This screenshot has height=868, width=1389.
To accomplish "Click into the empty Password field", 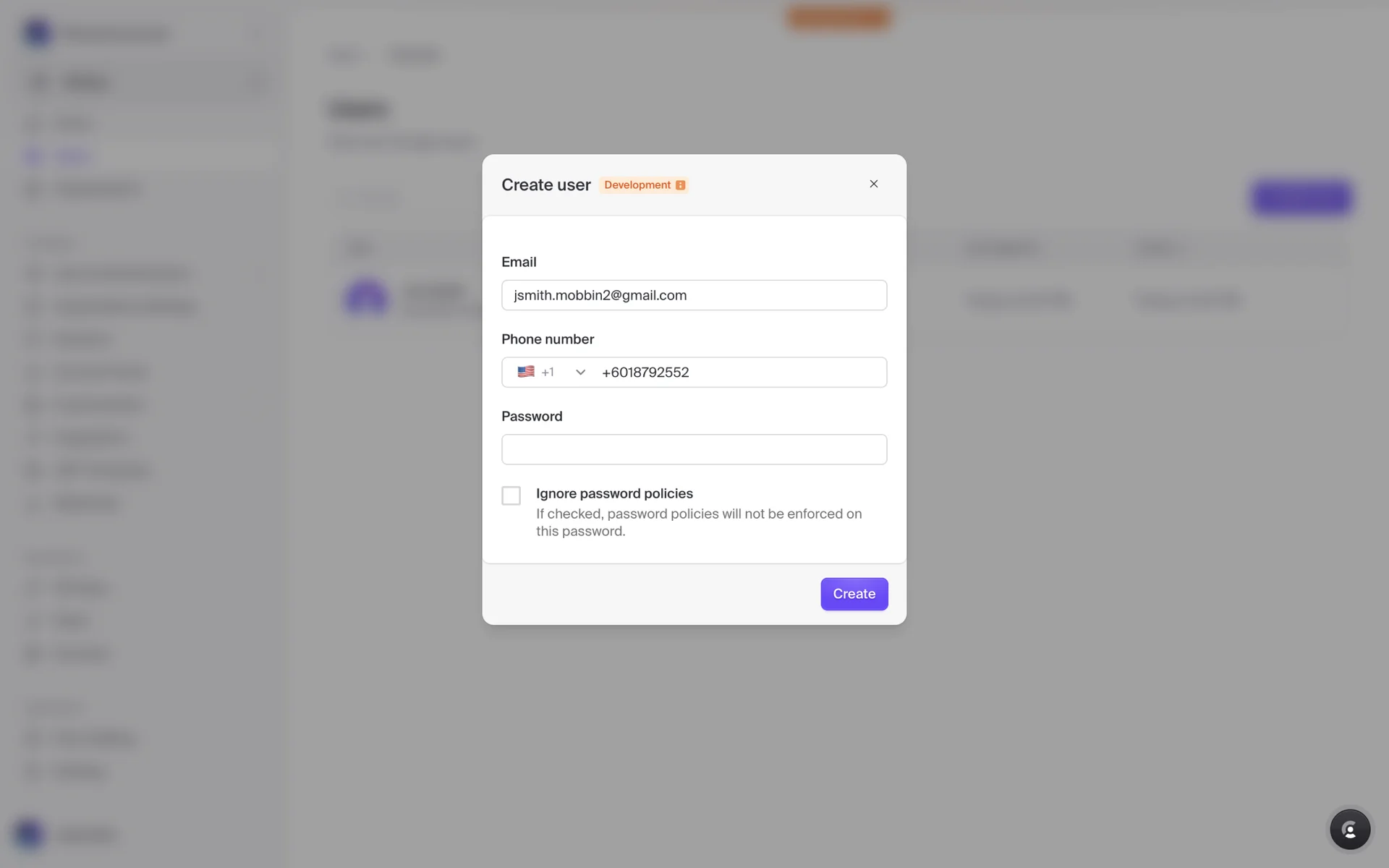I will 693,449.
